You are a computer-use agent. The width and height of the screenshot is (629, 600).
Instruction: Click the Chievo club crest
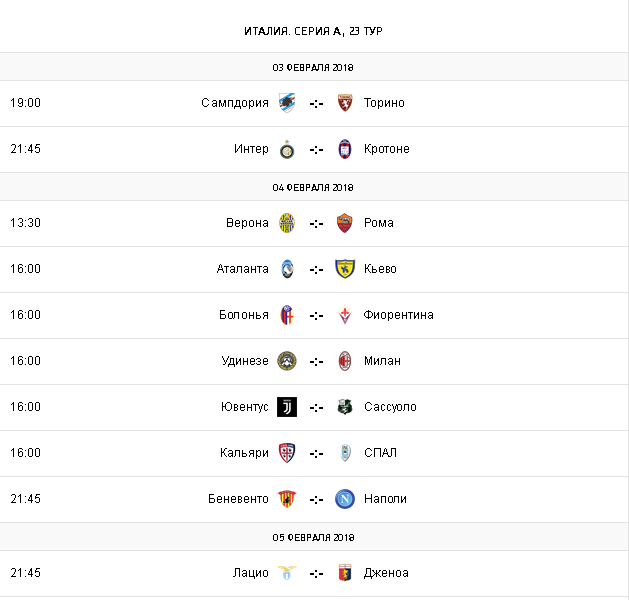tap(345, 269)
